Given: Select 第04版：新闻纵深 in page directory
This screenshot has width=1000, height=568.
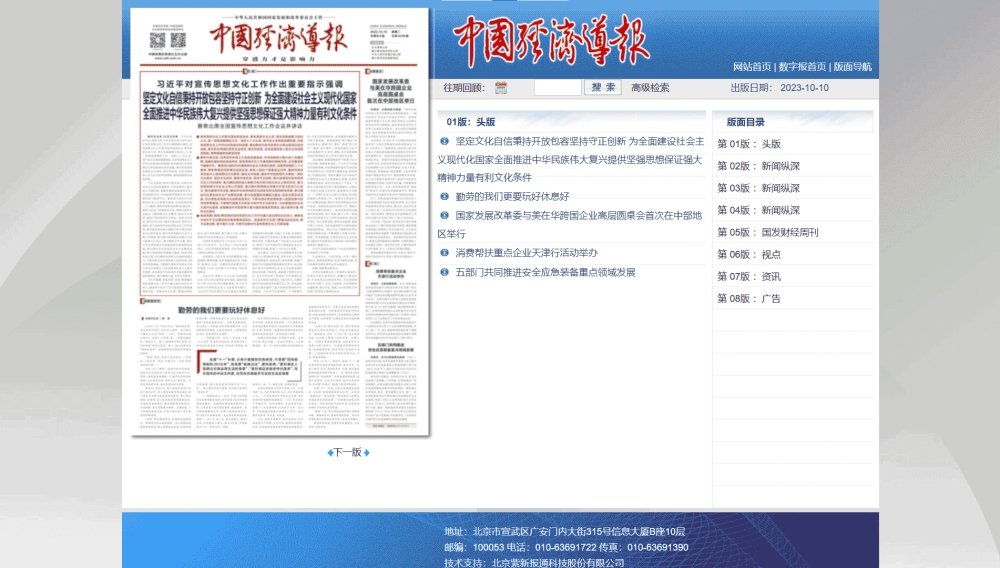Looking at the screenshot, I should click(758, 210).
